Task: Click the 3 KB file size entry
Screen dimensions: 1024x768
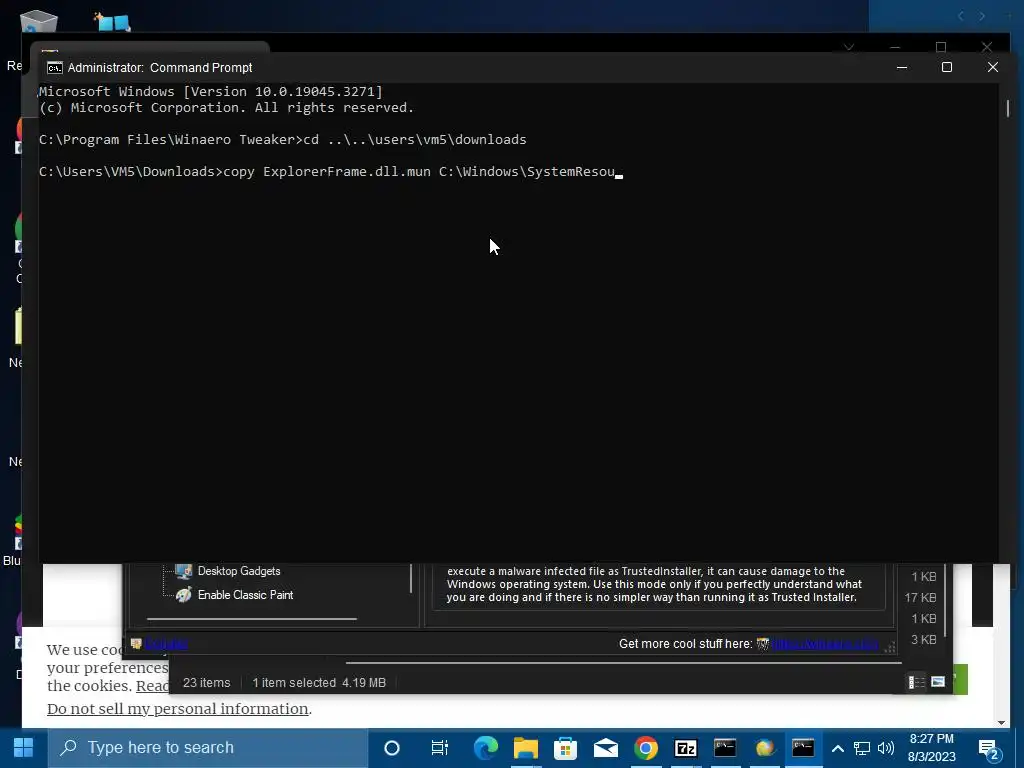Action: (923, 640)
